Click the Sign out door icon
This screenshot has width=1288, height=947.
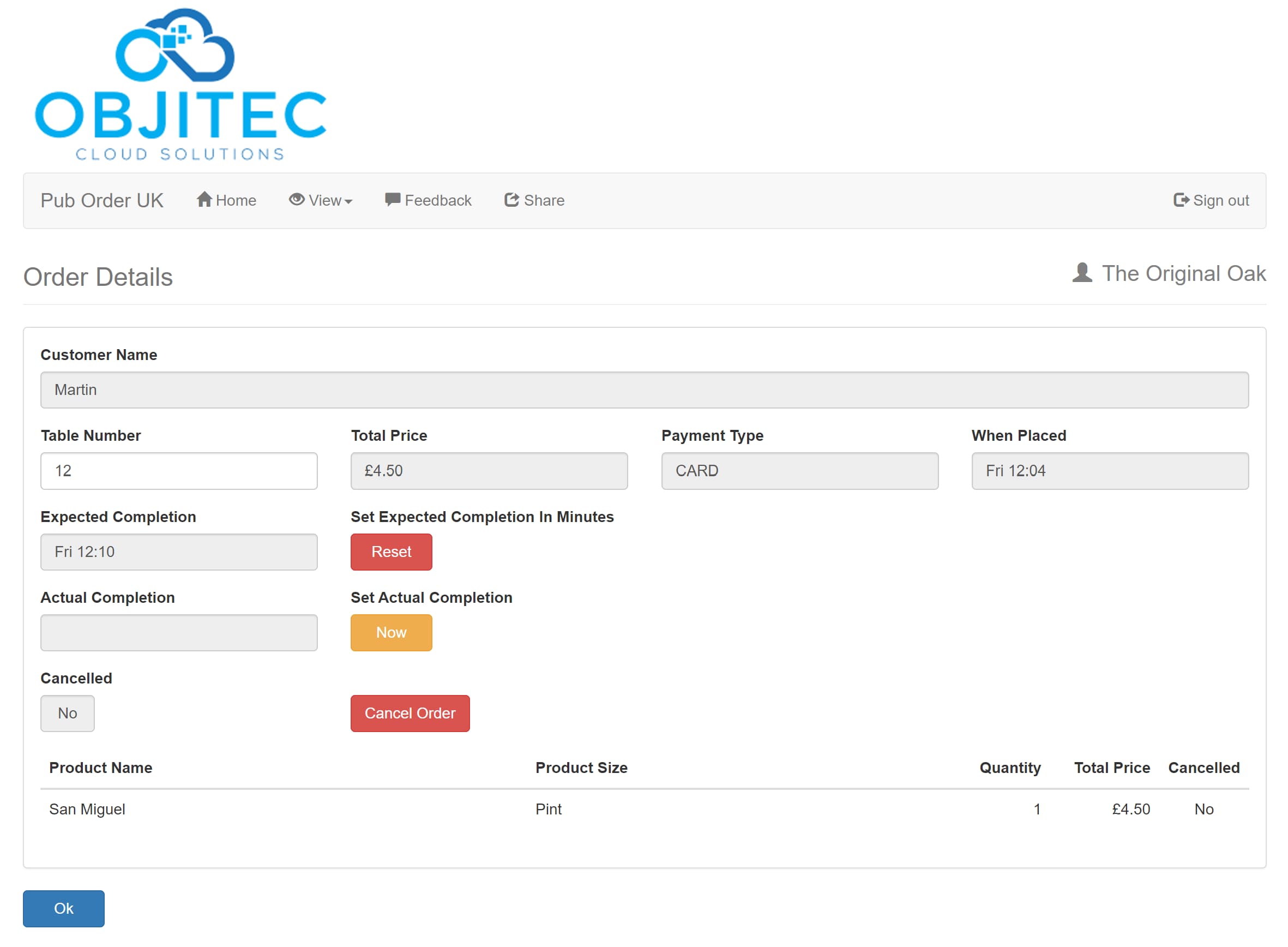(x=1181, y=200)
